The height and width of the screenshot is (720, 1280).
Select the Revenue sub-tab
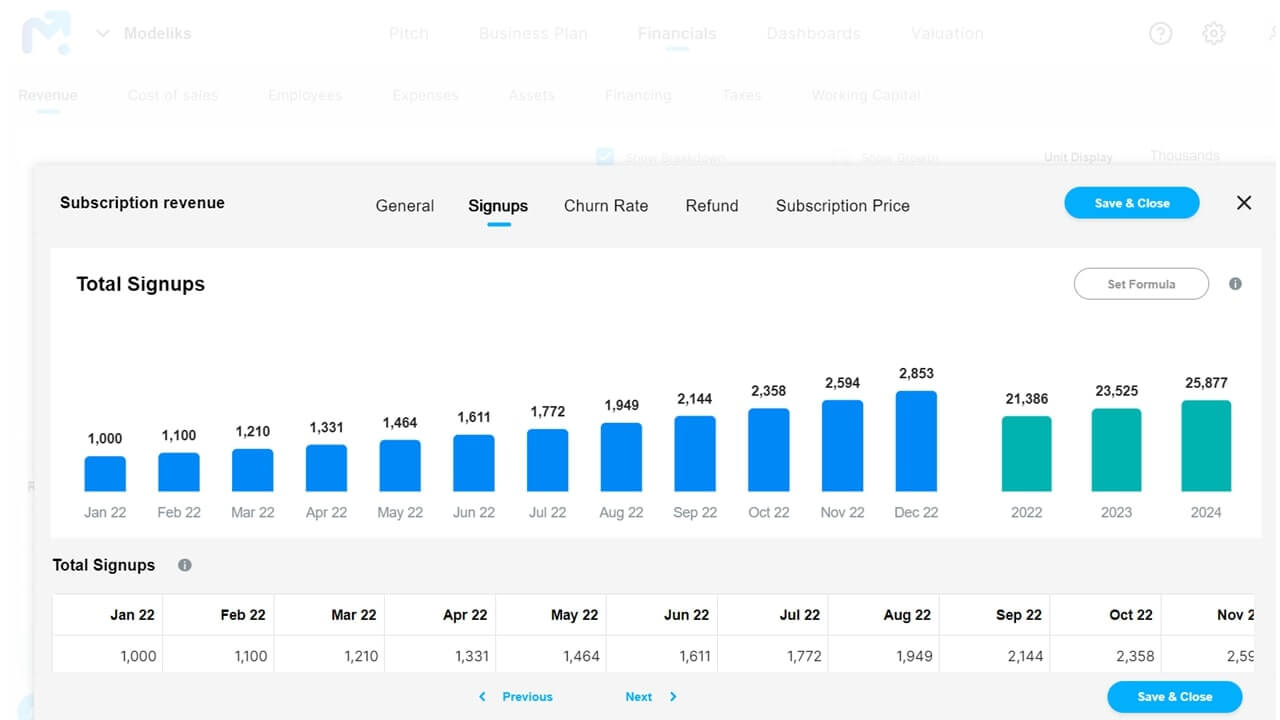(x=48, y=95)
